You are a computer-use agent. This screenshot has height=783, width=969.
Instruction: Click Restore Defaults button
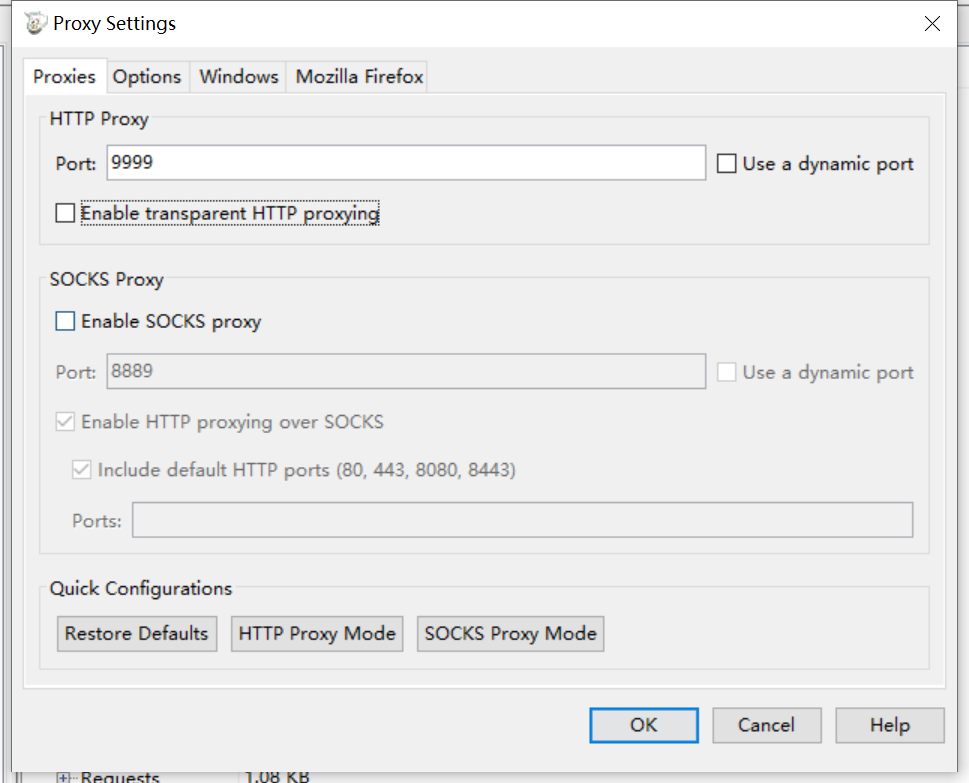pyautogui.click(x=137, y=633)
